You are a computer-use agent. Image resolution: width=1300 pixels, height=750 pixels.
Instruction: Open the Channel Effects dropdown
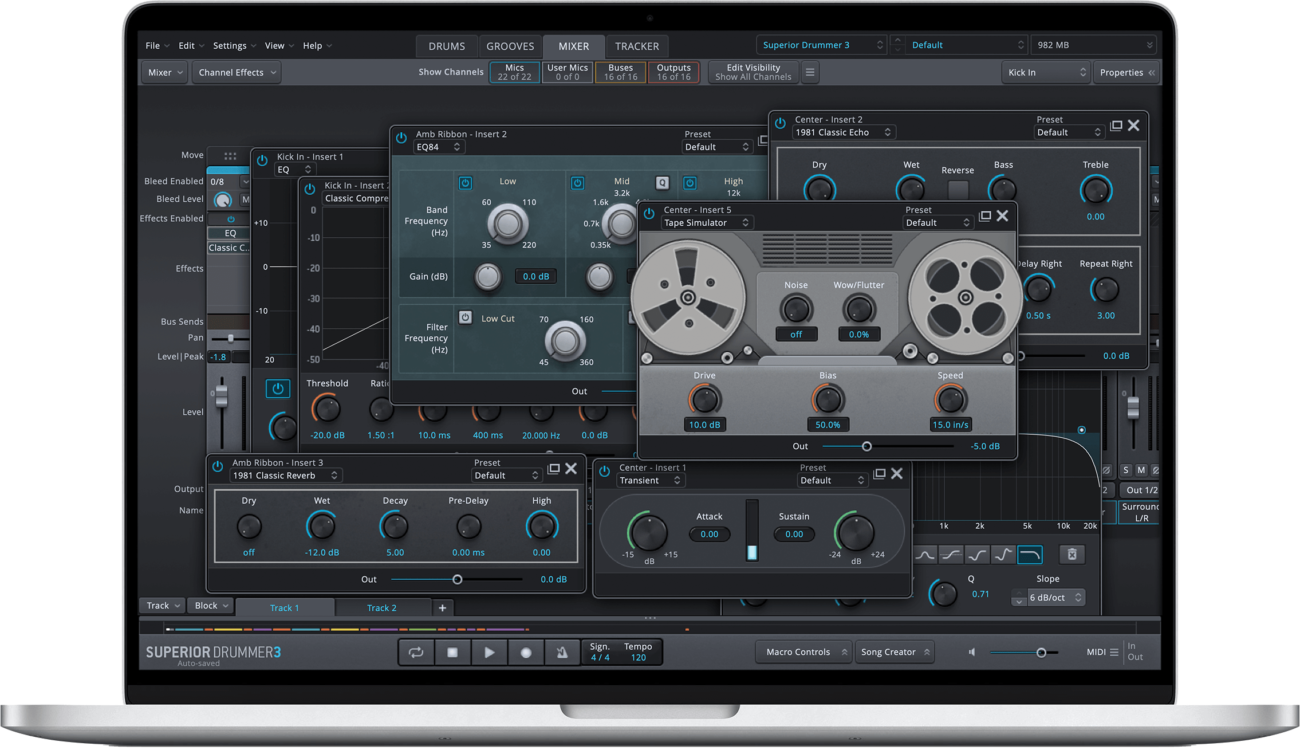tap(237, 73)
